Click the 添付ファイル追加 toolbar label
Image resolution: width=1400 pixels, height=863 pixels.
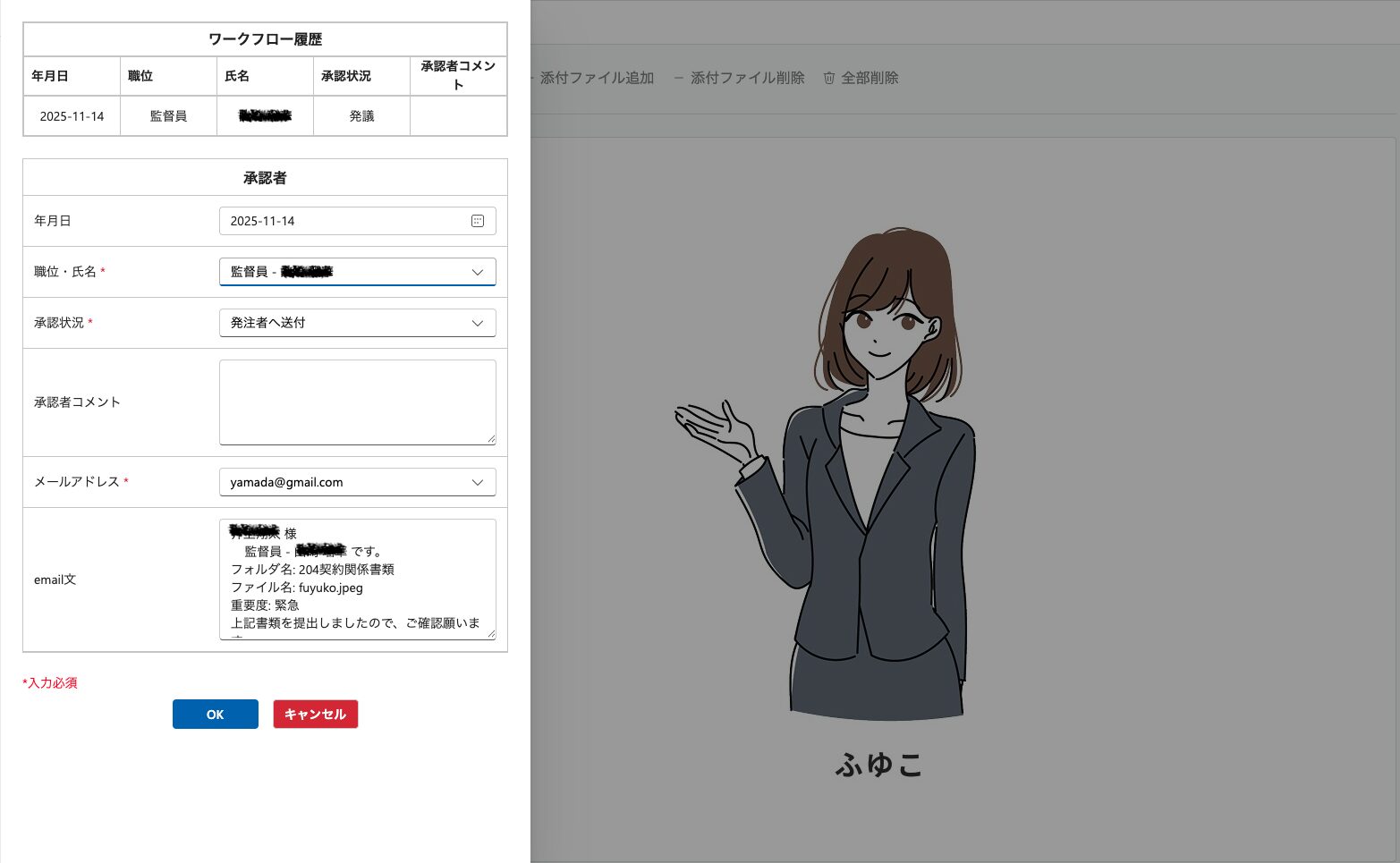(597, 78)
